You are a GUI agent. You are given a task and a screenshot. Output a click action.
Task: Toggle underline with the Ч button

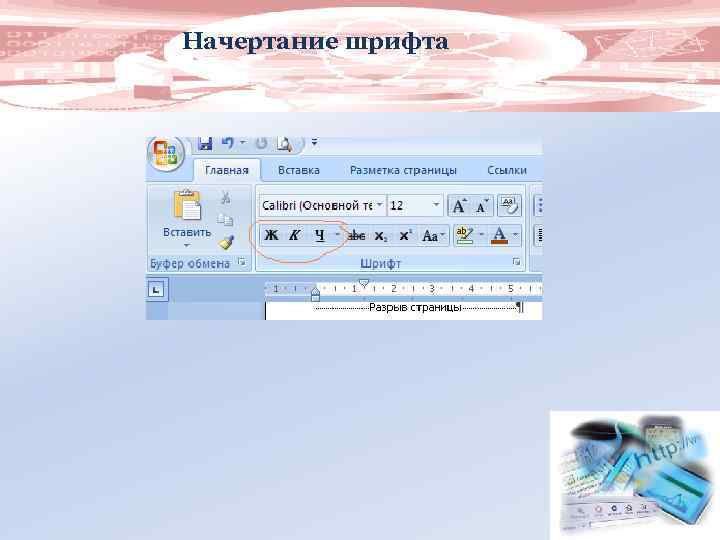coord(320,236)
